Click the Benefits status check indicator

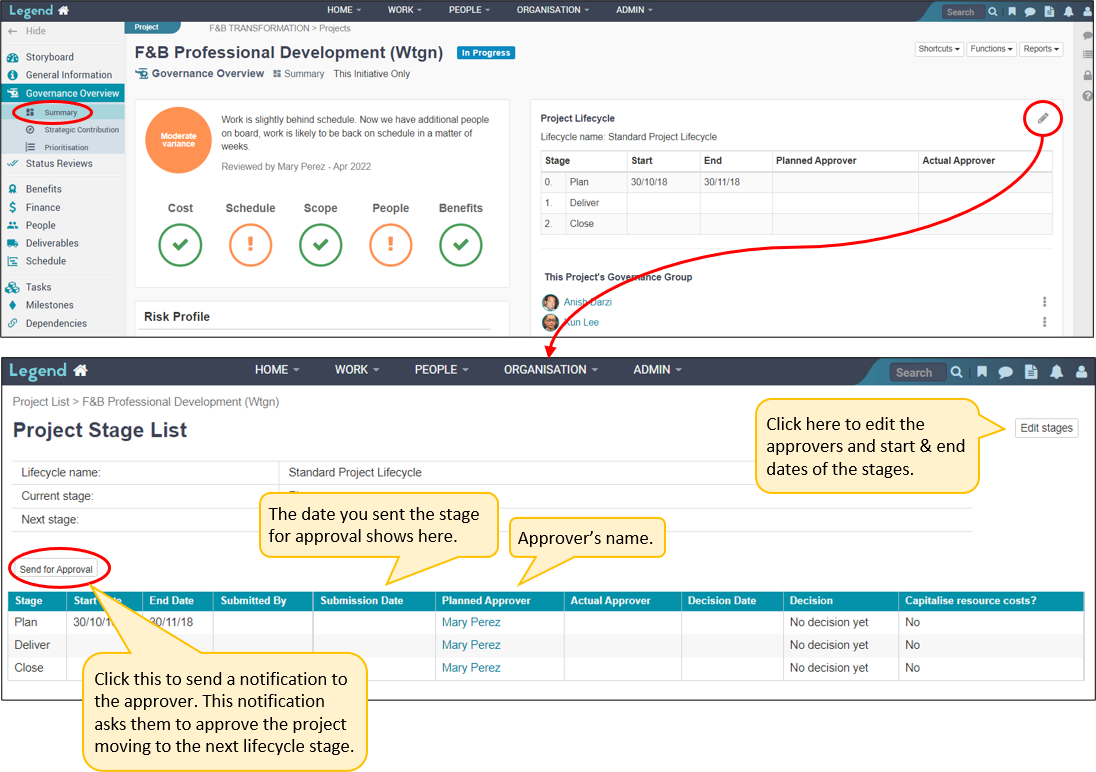coord(461,245)
